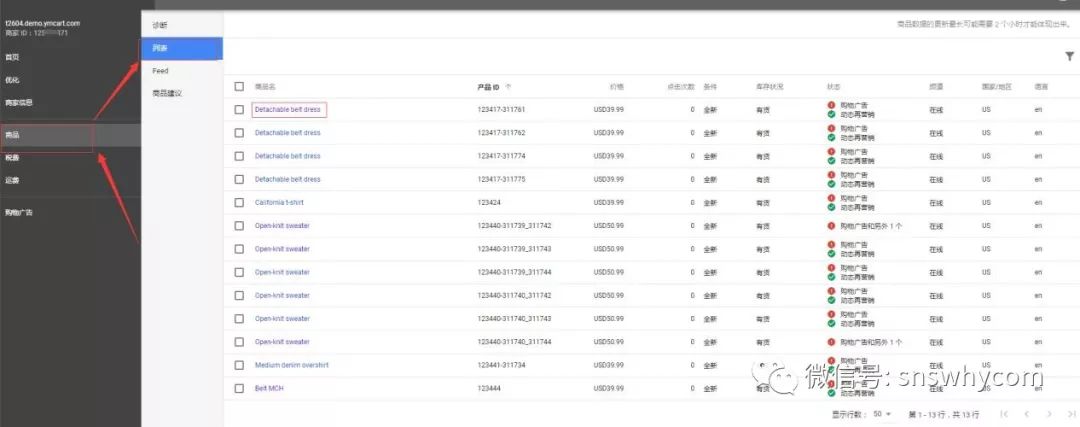The width and height of the screenshot is (1080, 427).
Task: Sort by 产品 ID column arrow
Action: pyautogui.click(x=508, y=87)
